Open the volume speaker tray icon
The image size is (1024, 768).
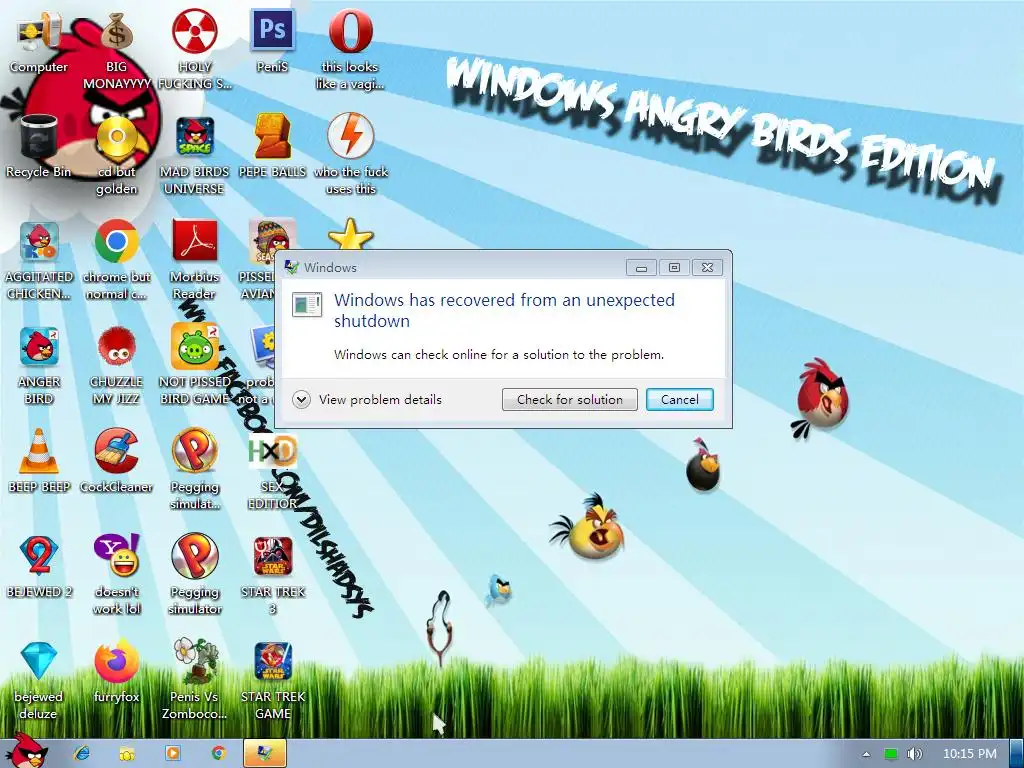915,754
